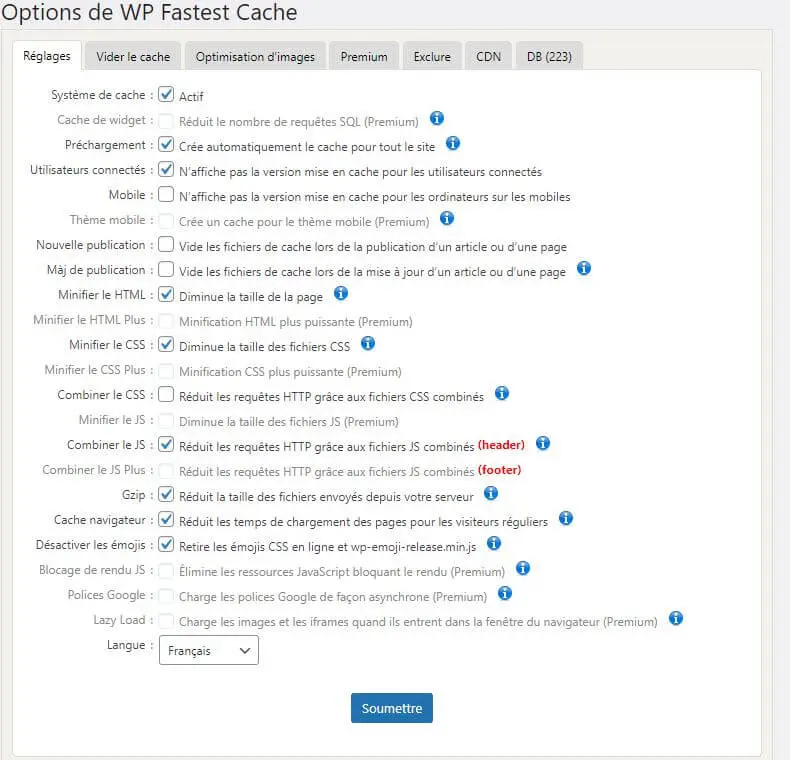The width and height of the screenshot is (790, 760).
Task: Open info icon for Polices Google
Action: [504, 593]
